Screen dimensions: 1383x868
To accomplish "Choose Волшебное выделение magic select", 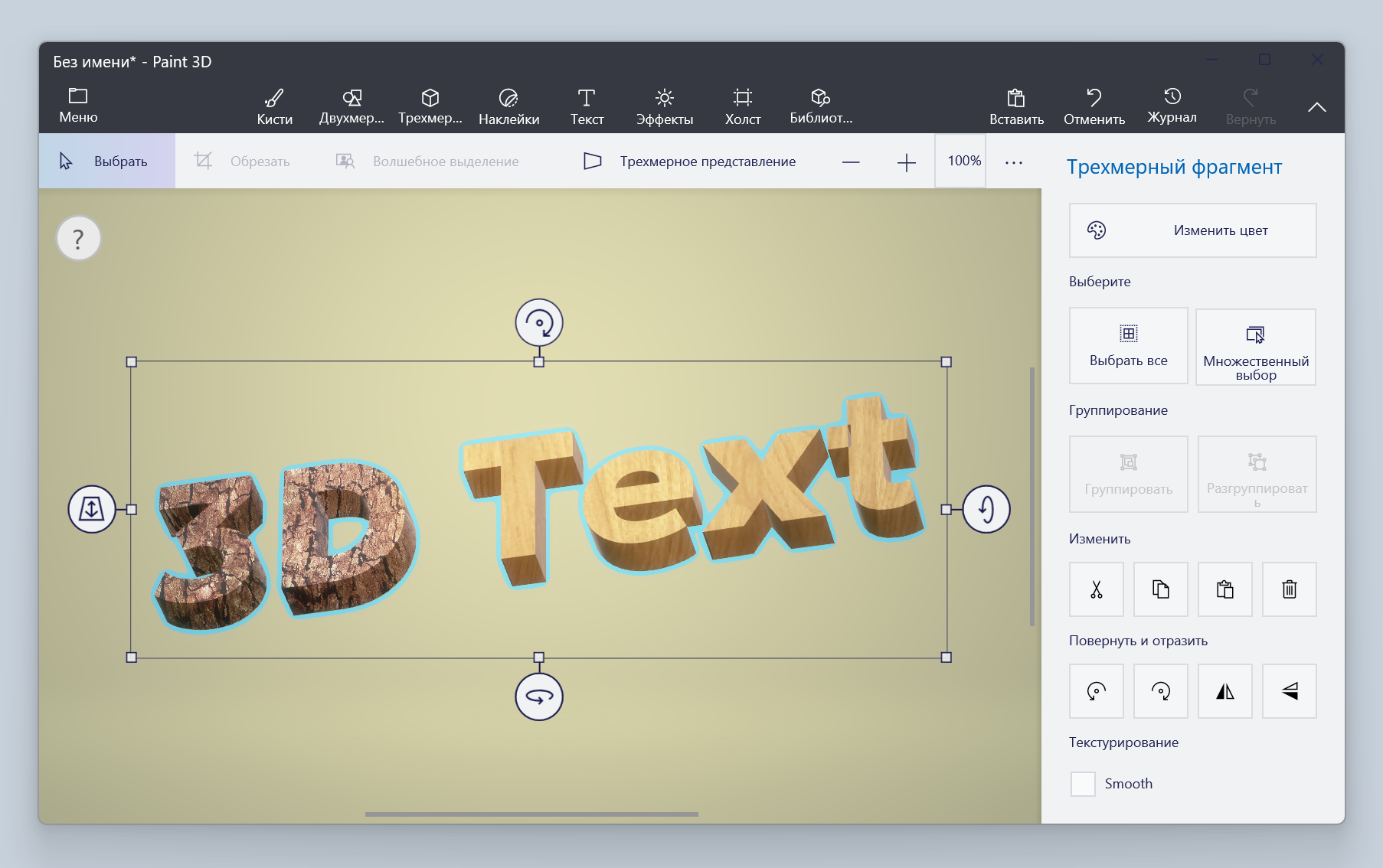I will click(x=427, y=161).
